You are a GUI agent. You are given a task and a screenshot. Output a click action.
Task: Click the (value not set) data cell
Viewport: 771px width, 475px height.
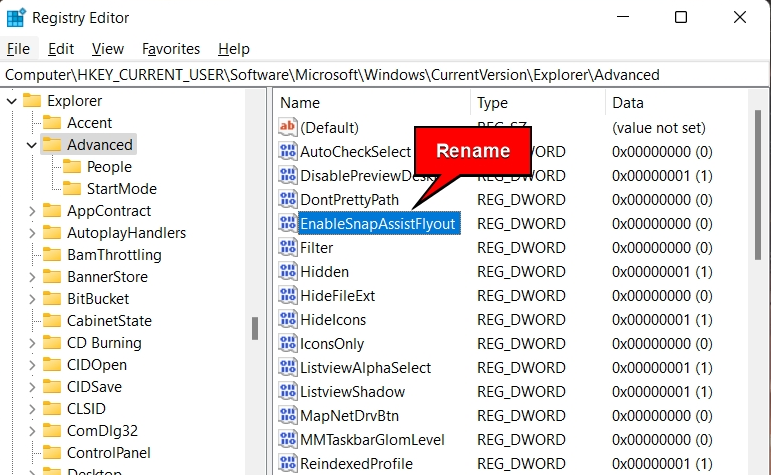coord(659,128)
